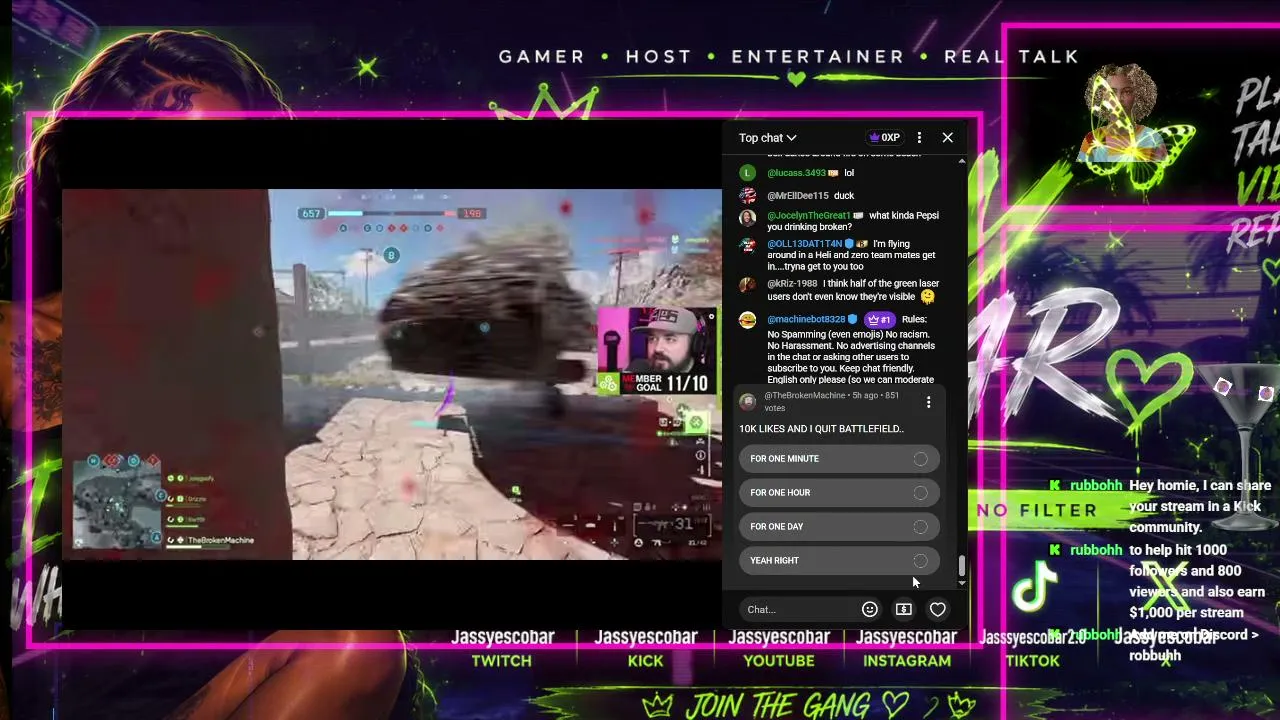Click the TWITCH label under Jassyescobar
The width and height of the screenshot is (1280, 720).
click(502, 661)
